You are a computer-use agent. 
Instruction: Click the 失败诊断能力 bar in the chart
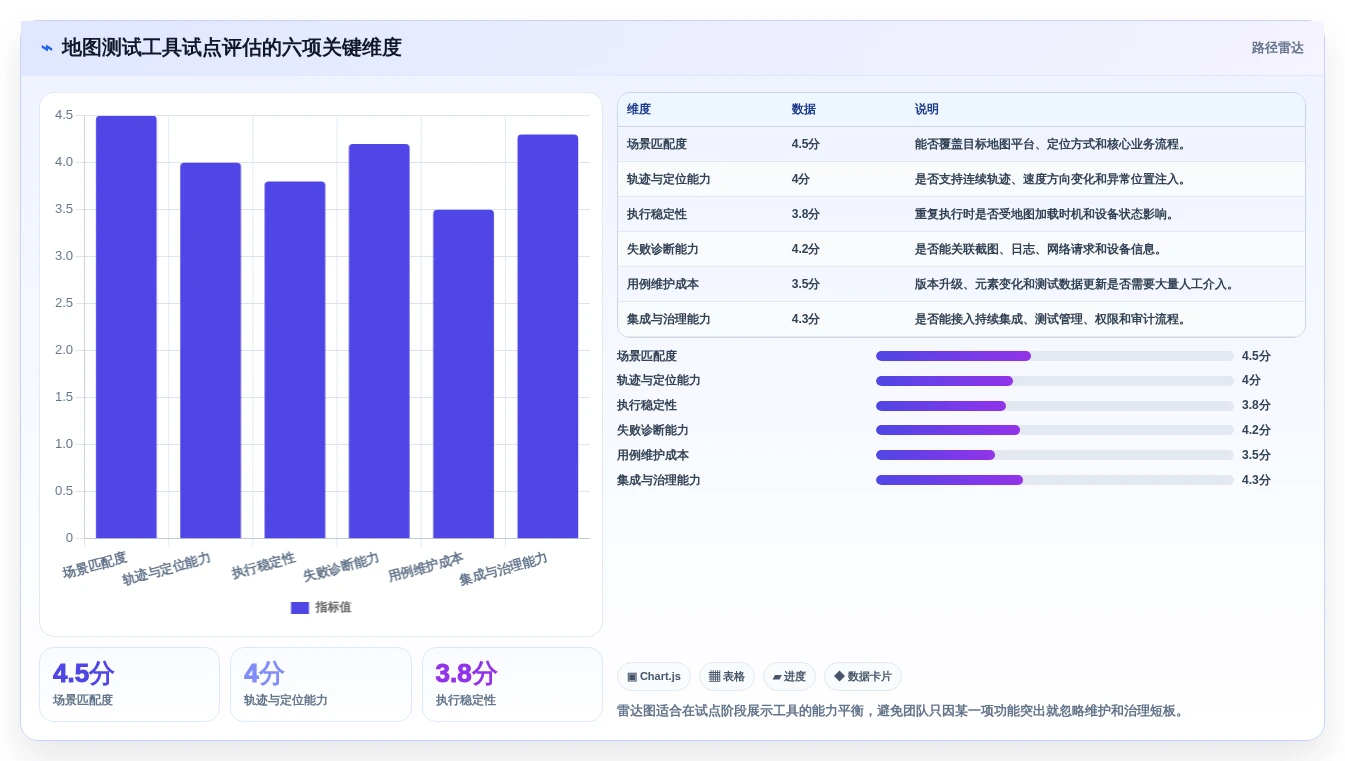pos(379,341)
